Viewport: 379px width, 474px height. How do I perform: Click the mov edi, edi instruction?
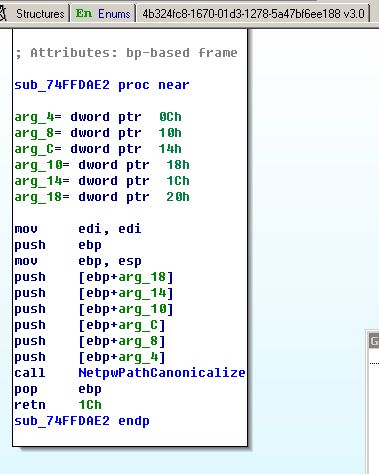[78, 229]
